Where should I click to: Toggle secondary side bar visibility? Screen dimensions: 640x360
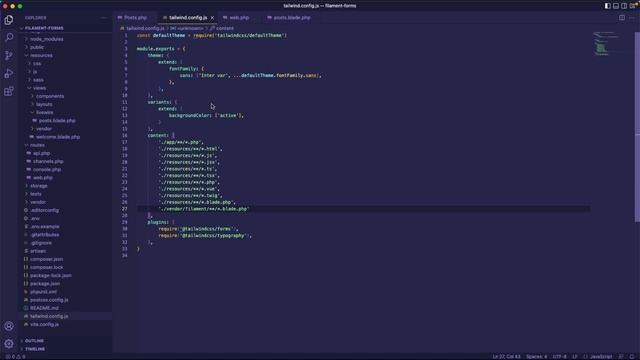click(x=624, y=6)
